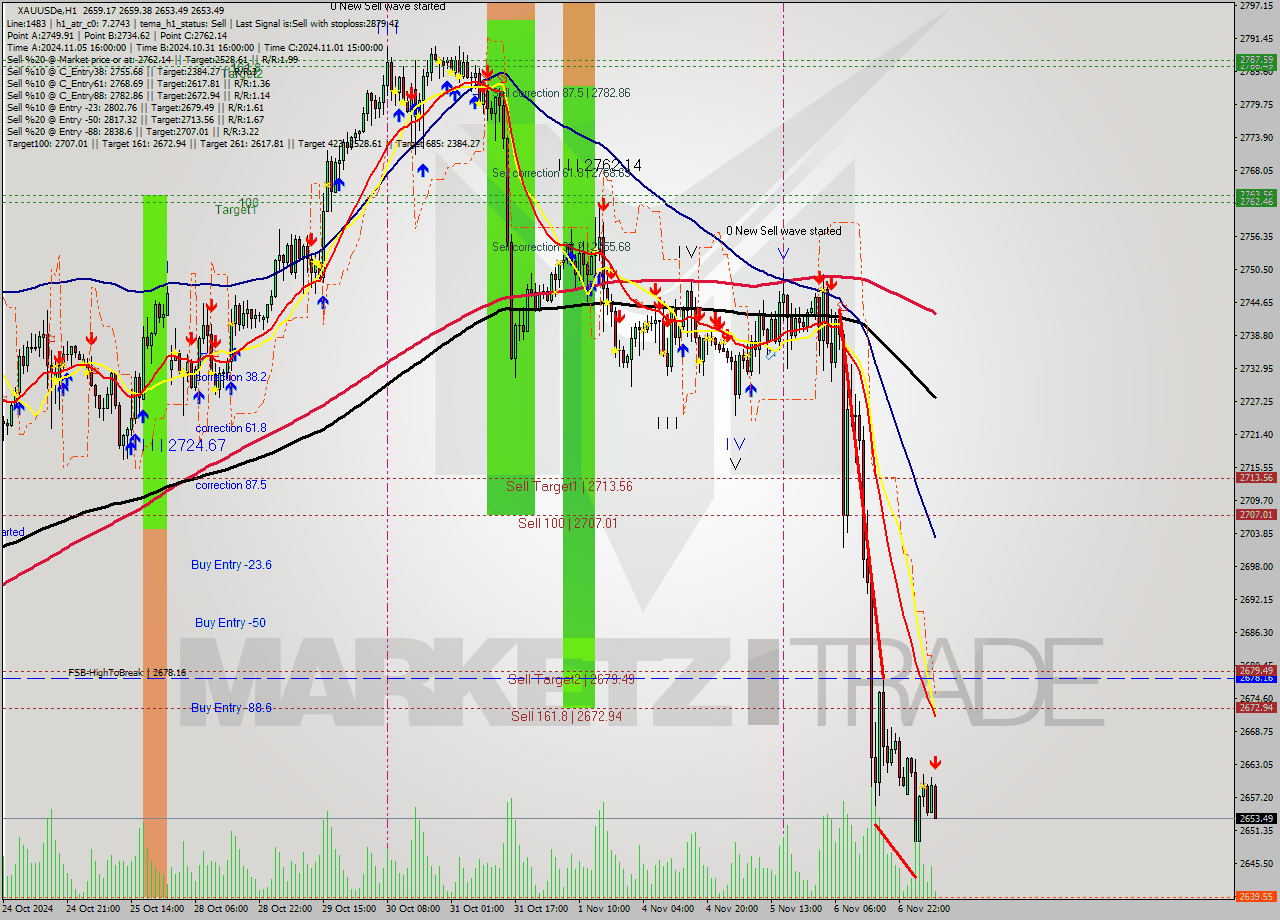Click the 2686.30 price axis value
Image resolution: width=1280 pixels, height=920 pixels.
(x=1256, y=632)
